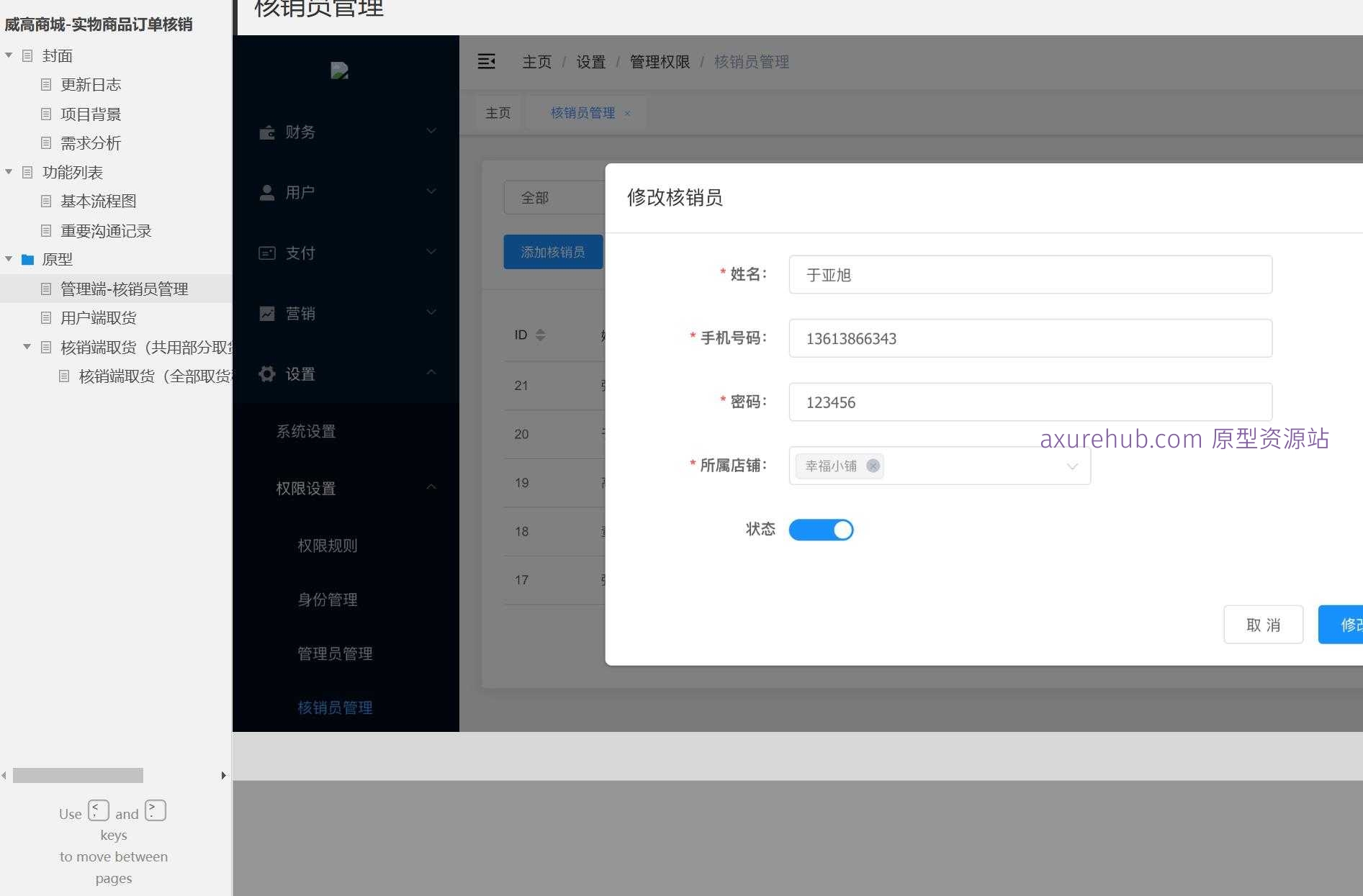Click the ID column sort arrows
This screenshot has height=896, width=1363.
click(x=540, y=334)
